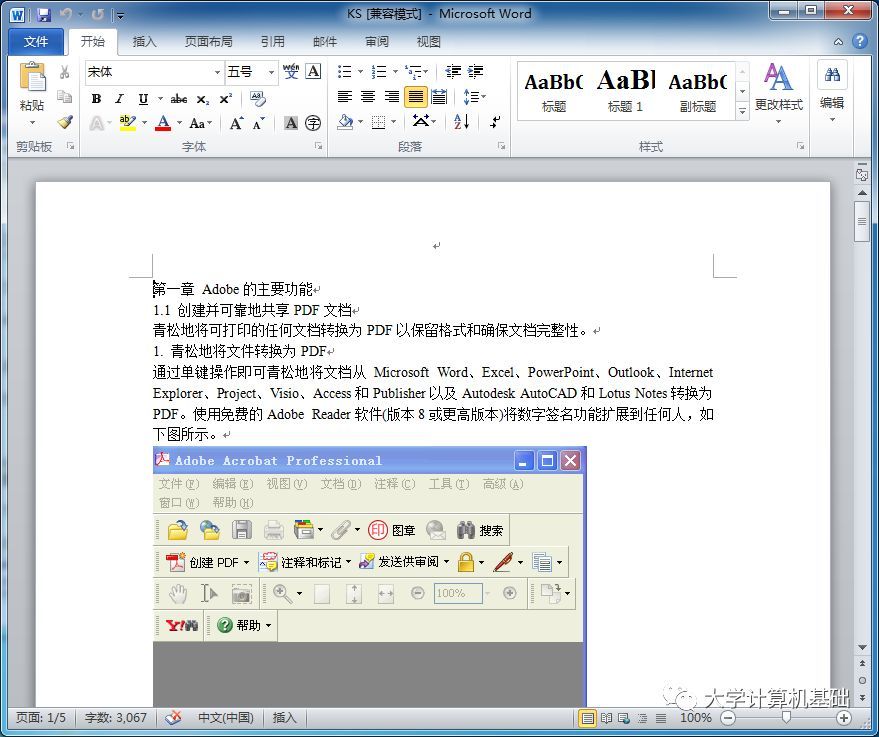Click the enclosed character icon
The width and height of the screenshot is (879, 737).
[313, 123]
